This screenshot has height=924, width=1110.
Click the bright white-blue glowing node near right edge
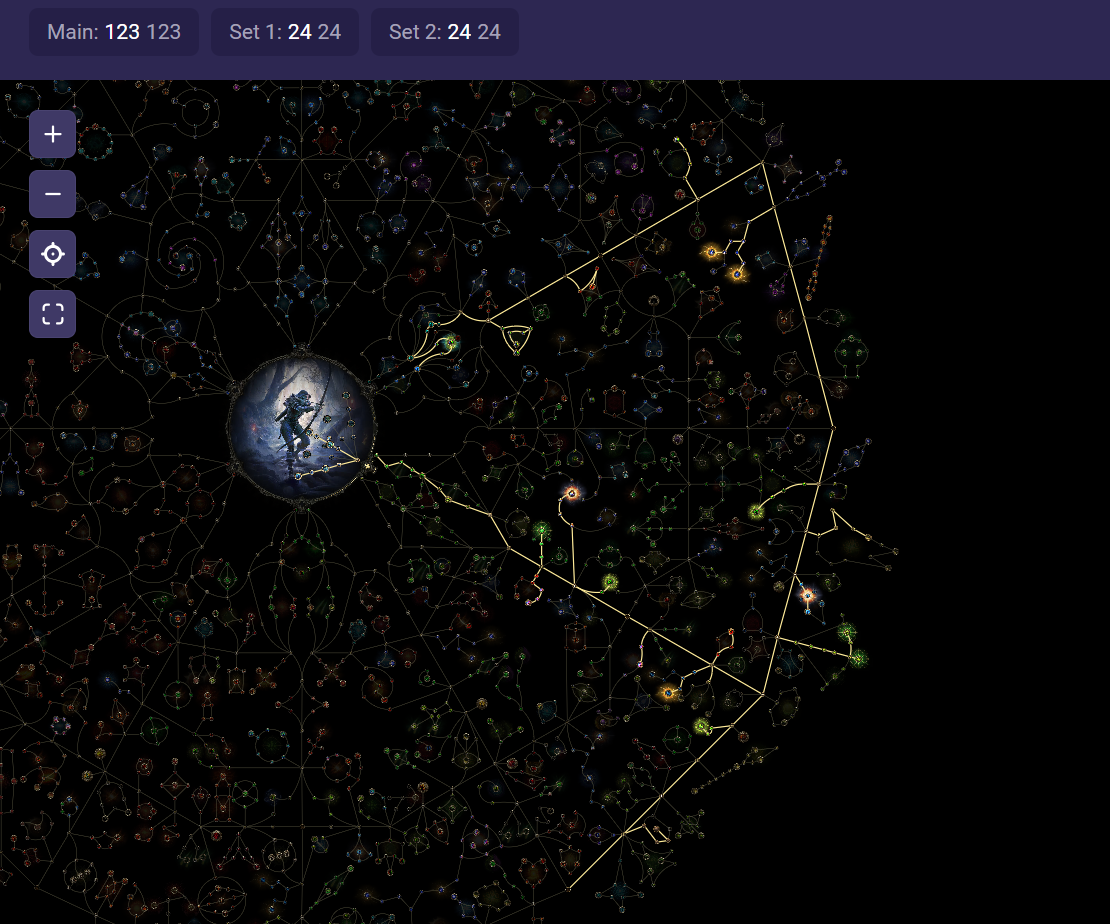pyautogui.click(x=808, y=595)
